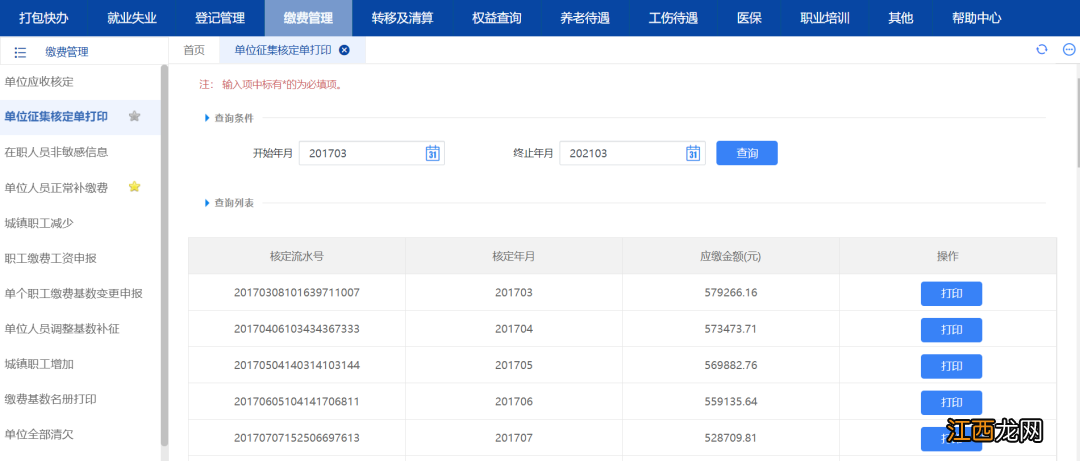Screen dimensions: 1080x461
Task: Close the 单位征集核定单打印 tab
Action: click(x=344, y=50)
